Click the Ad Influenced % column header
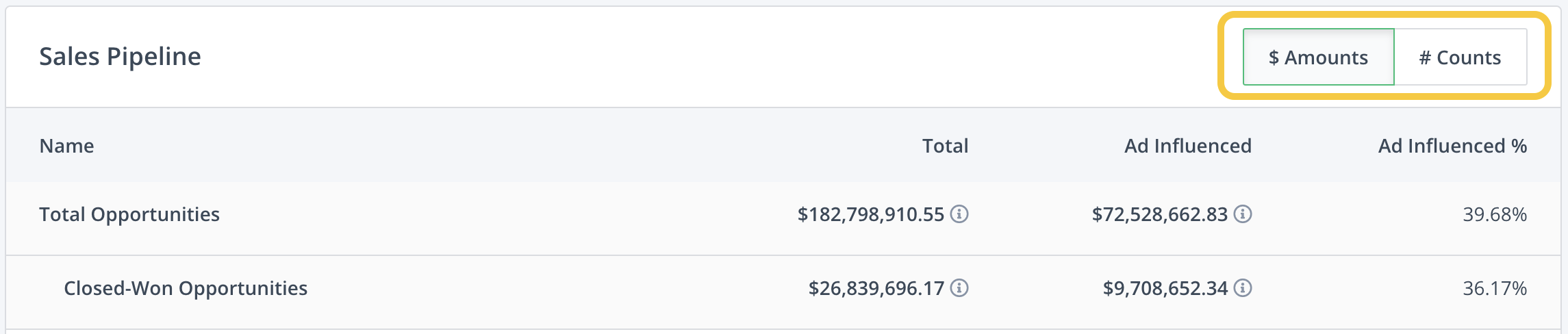 pyautogui.click(x=1452, y=146)
